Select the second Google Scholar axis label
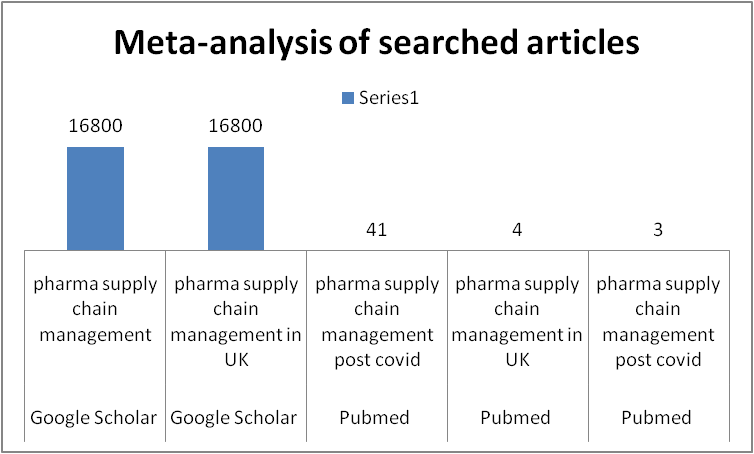The image size is (754, 454). tap(236, 418)
